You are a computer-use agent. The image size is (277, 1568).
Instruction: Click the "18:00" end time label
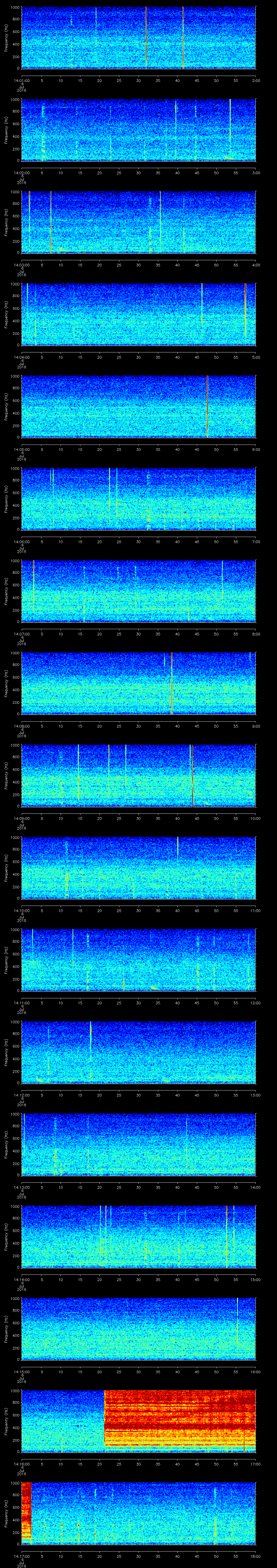(x=255, y=1555)
